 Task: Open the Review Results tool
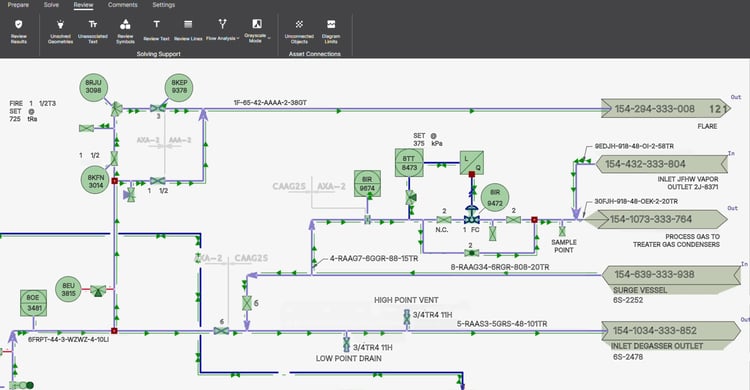coord(19,32)
